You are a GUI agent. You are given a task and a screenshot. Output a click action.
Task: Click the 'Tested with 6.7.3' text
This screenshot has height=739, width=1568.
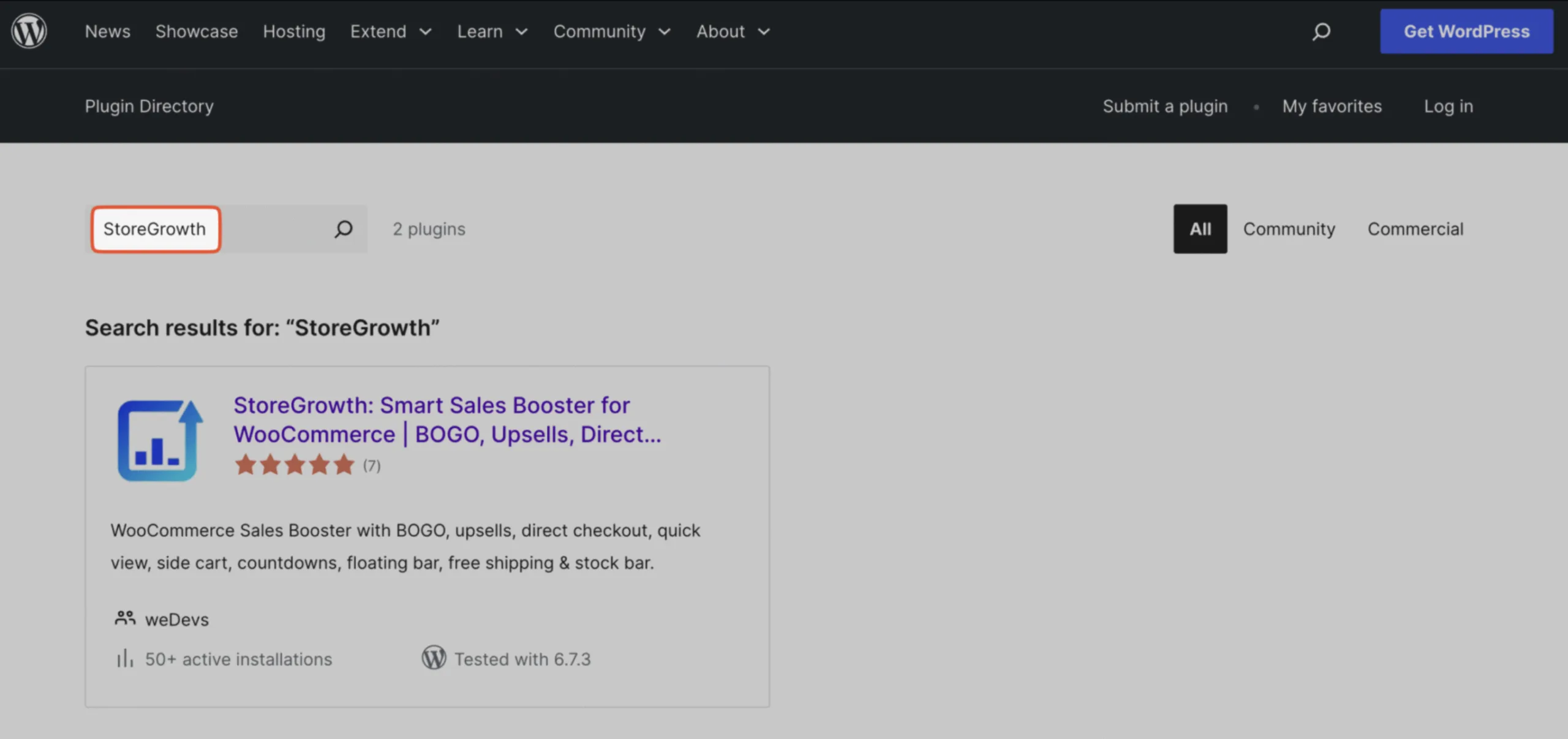pos(522,659)
